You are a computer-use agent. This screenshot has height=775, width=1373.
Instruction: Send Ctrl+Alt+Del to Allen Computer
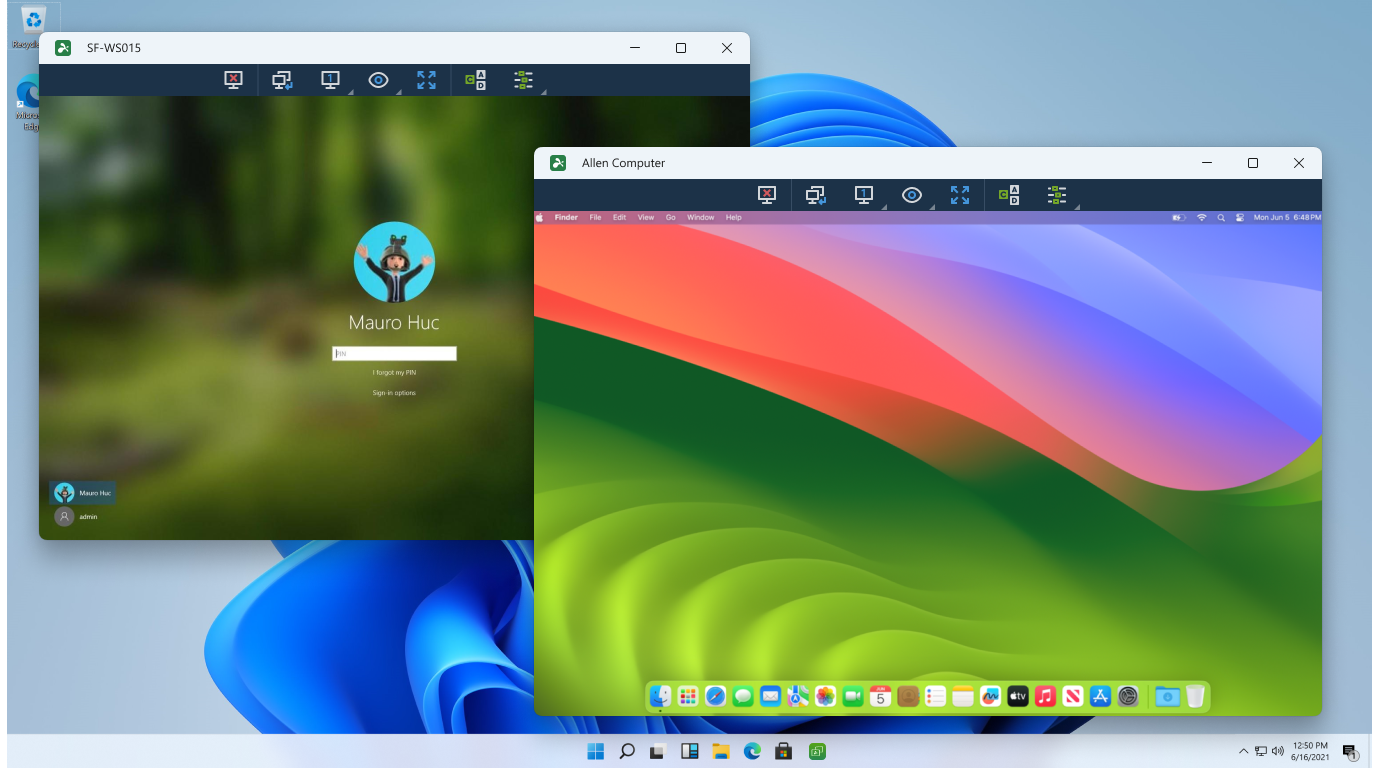(767, 195)
